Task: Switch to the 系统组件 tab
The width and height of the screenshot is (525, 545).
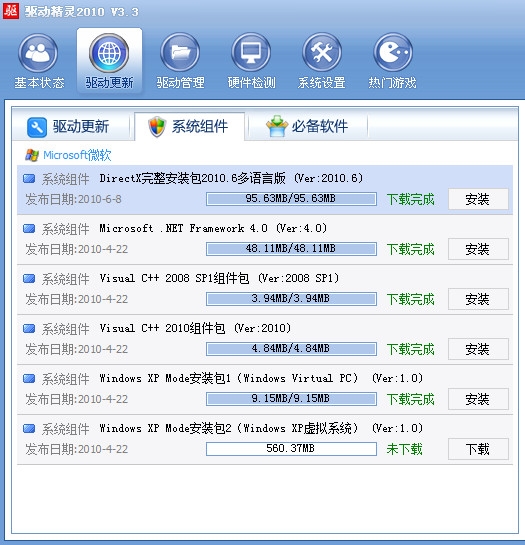Action: coord(189,127)
